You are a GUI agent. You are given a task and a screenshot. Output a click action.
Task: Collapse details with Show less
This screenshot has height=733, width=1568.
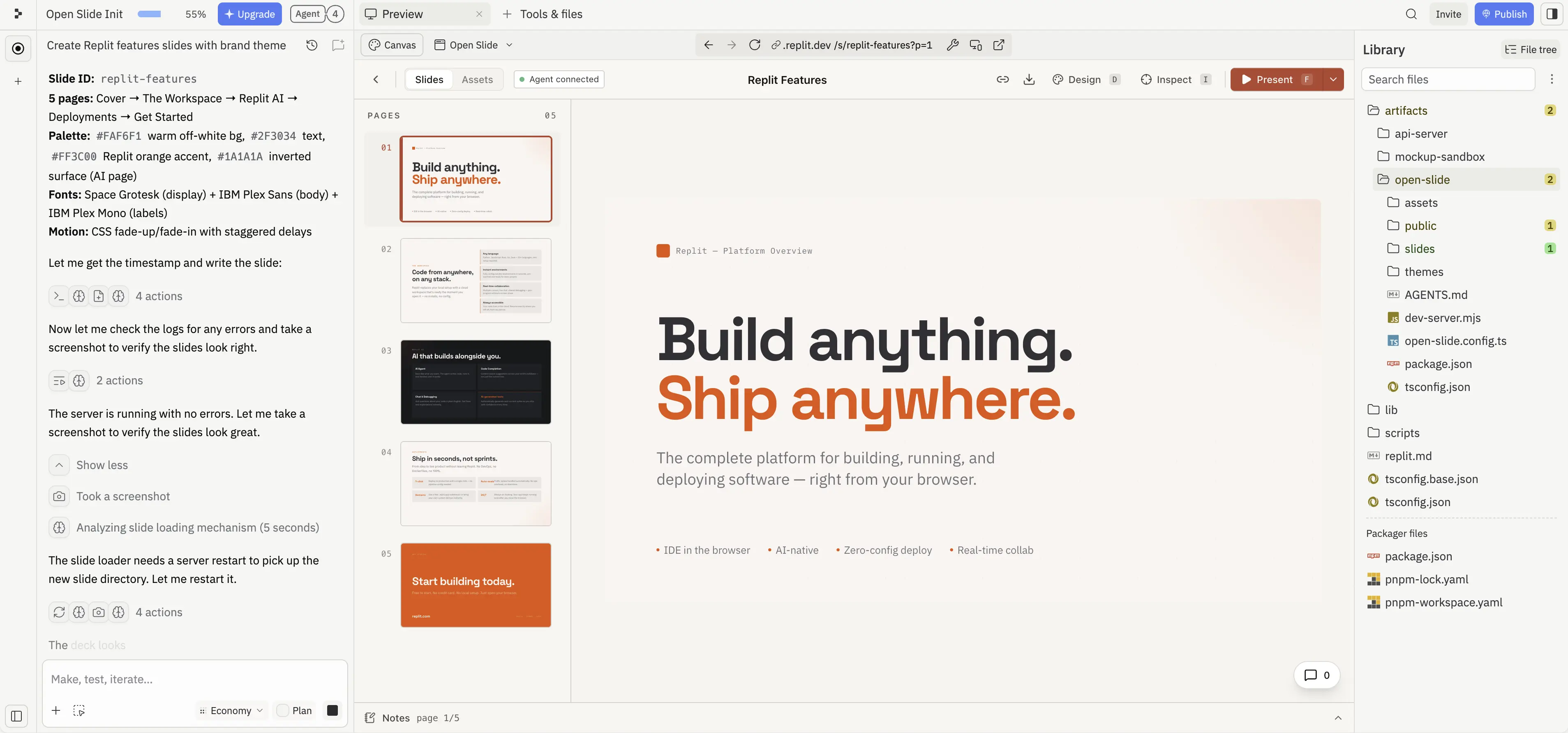tap(89, 465)
